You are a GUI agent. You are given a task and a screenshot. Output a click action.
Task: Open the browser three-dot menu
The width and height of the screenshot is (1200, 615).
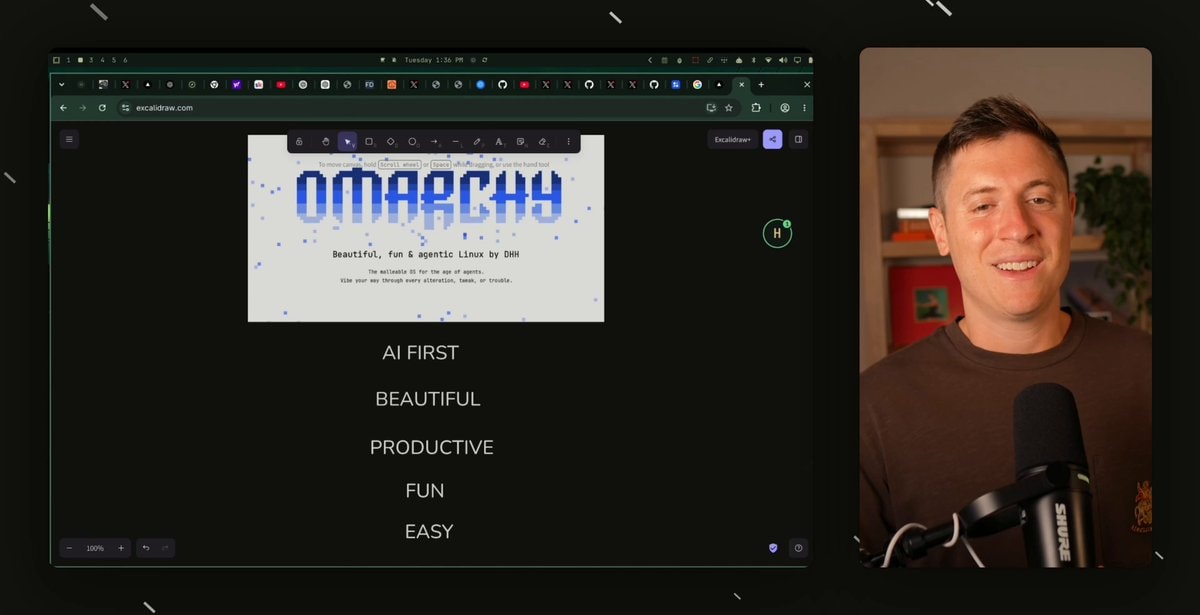[x=804, y=108]
